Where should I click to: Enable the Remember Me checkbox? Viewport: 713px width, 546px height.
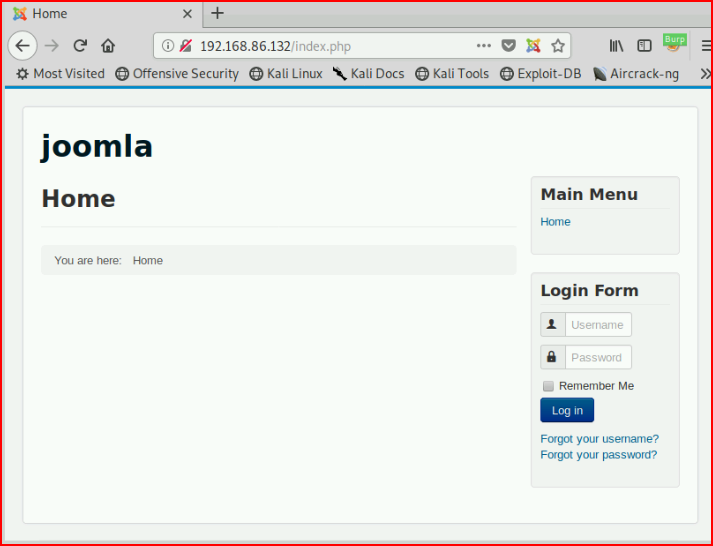click(548, 386)
